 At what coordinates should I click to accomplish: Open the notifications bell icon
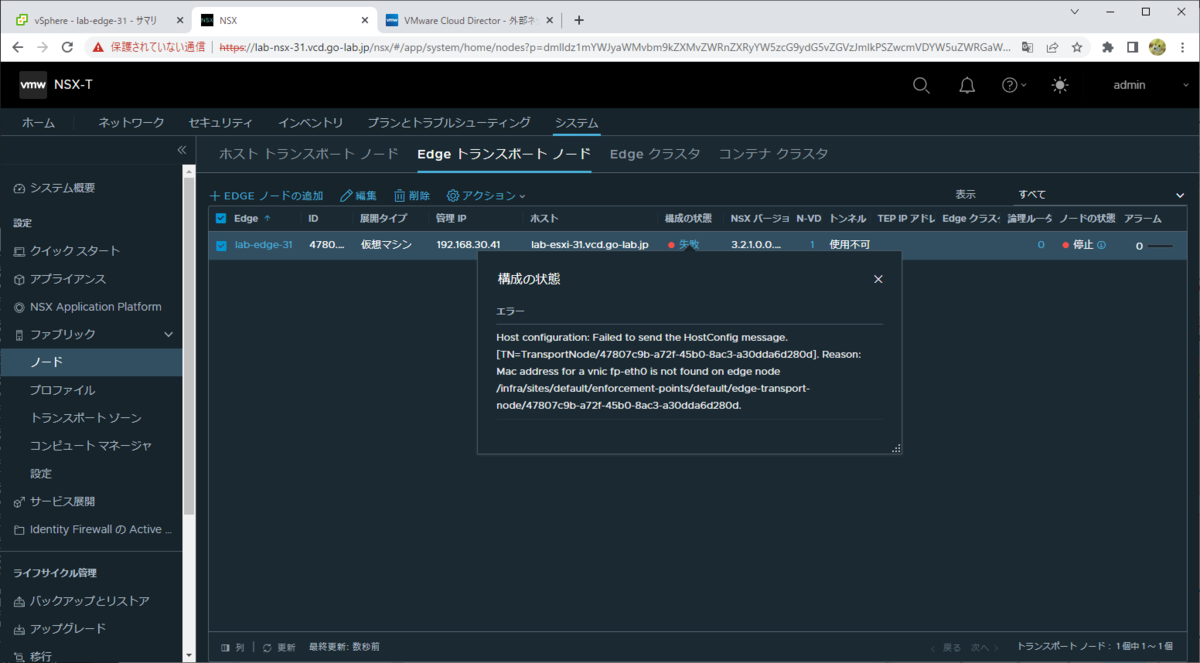tap(967, 85)
